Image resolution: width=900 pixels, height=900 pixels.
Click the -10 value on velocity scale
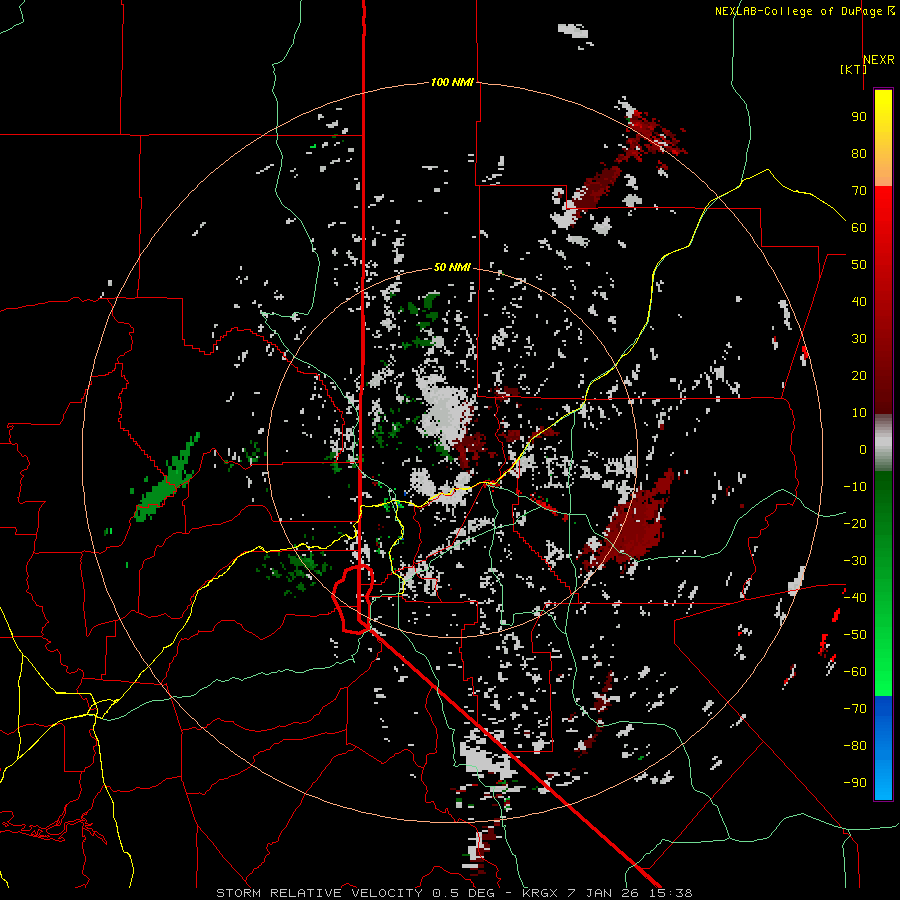click(x=855, y=487)
